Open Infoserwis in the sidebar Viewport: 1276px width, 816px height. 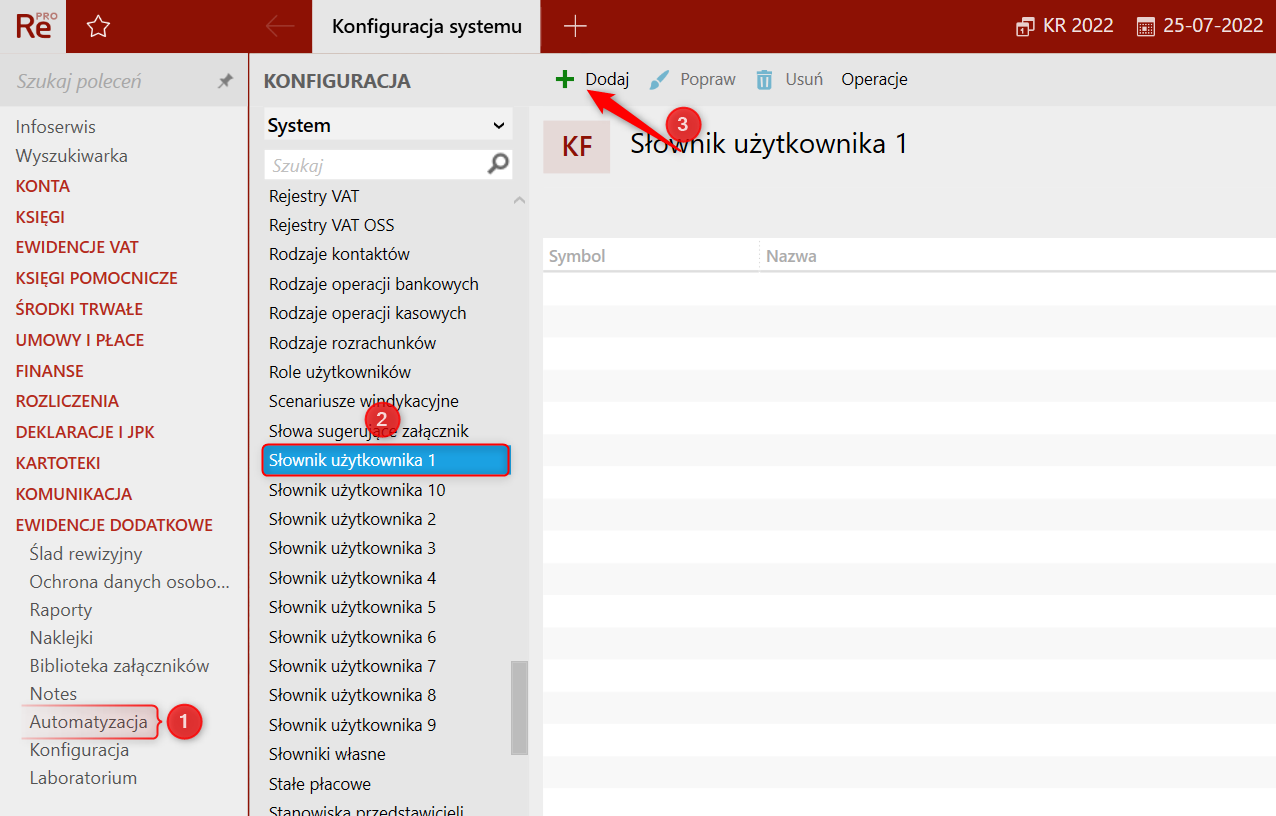click(56, 127)
